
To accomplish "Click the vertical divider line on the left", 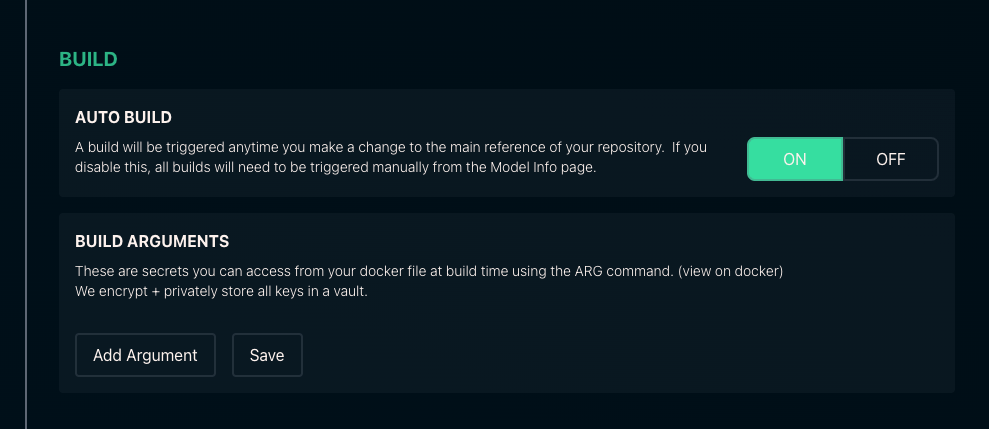I will tap(26, 214).
